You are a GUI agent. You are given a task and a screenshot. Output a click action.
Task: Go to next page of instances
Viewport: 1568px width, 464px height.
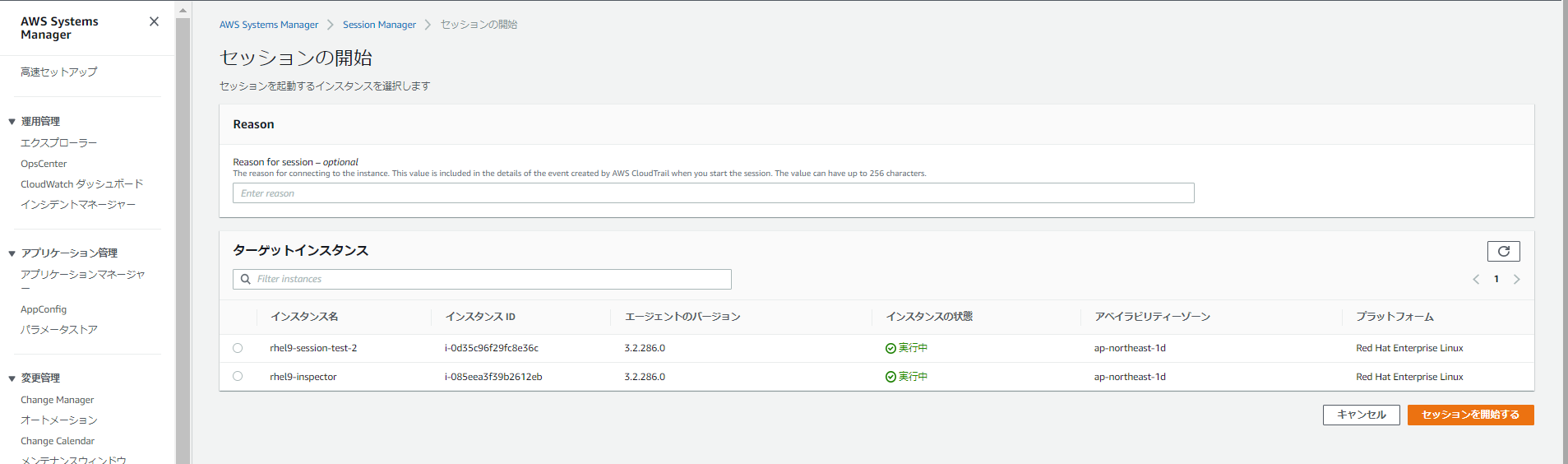tap(1516, 280)
